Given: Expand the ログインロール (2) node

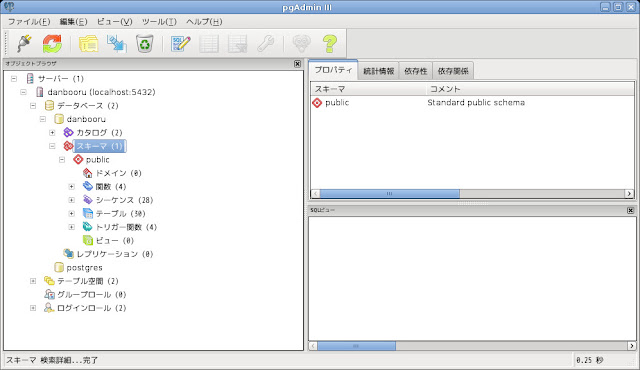Looking at the screenshot, I should (x=33, y=308).
